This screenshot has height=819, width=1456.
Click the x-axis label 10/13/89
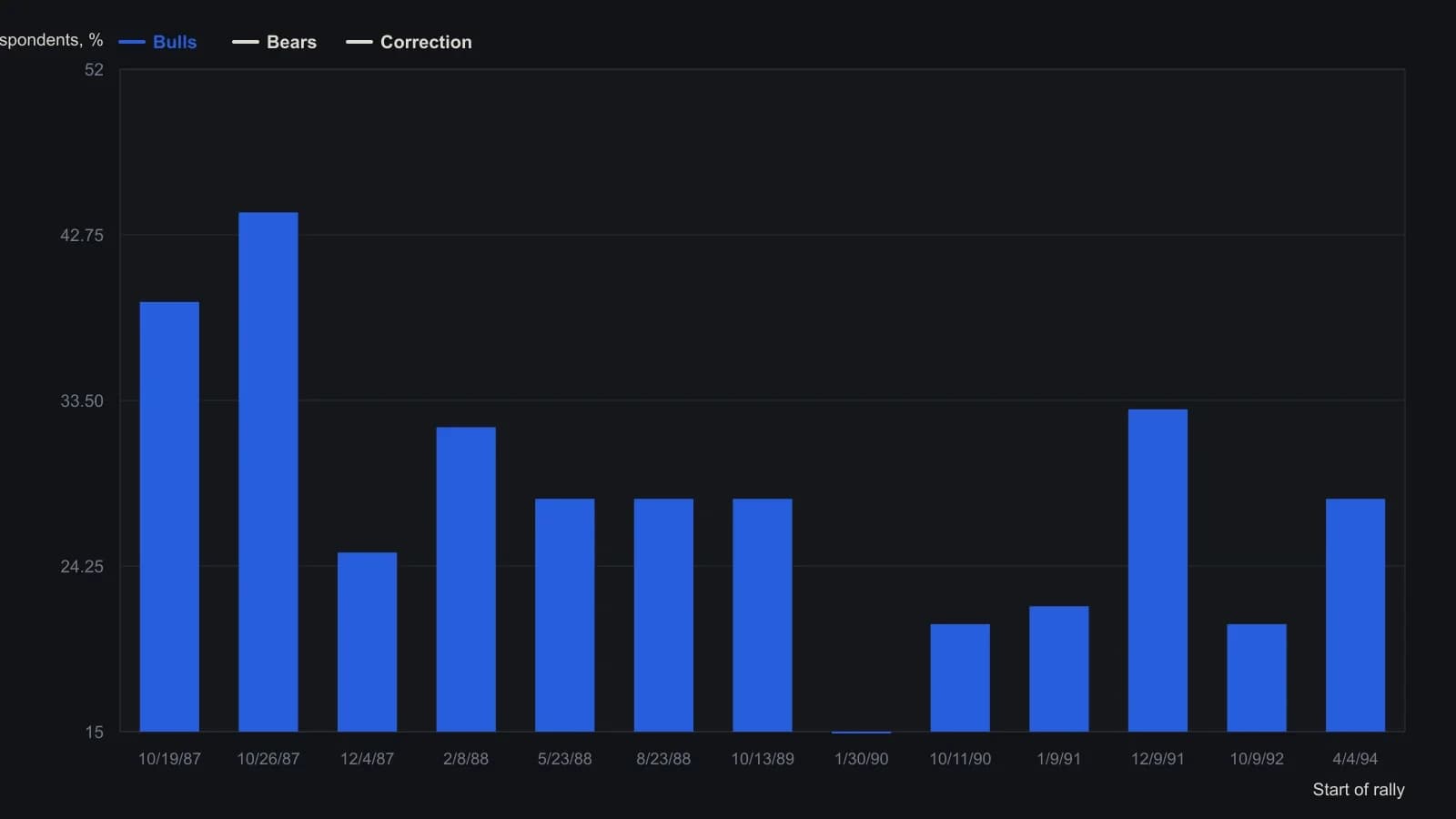[x=763, y=759]
